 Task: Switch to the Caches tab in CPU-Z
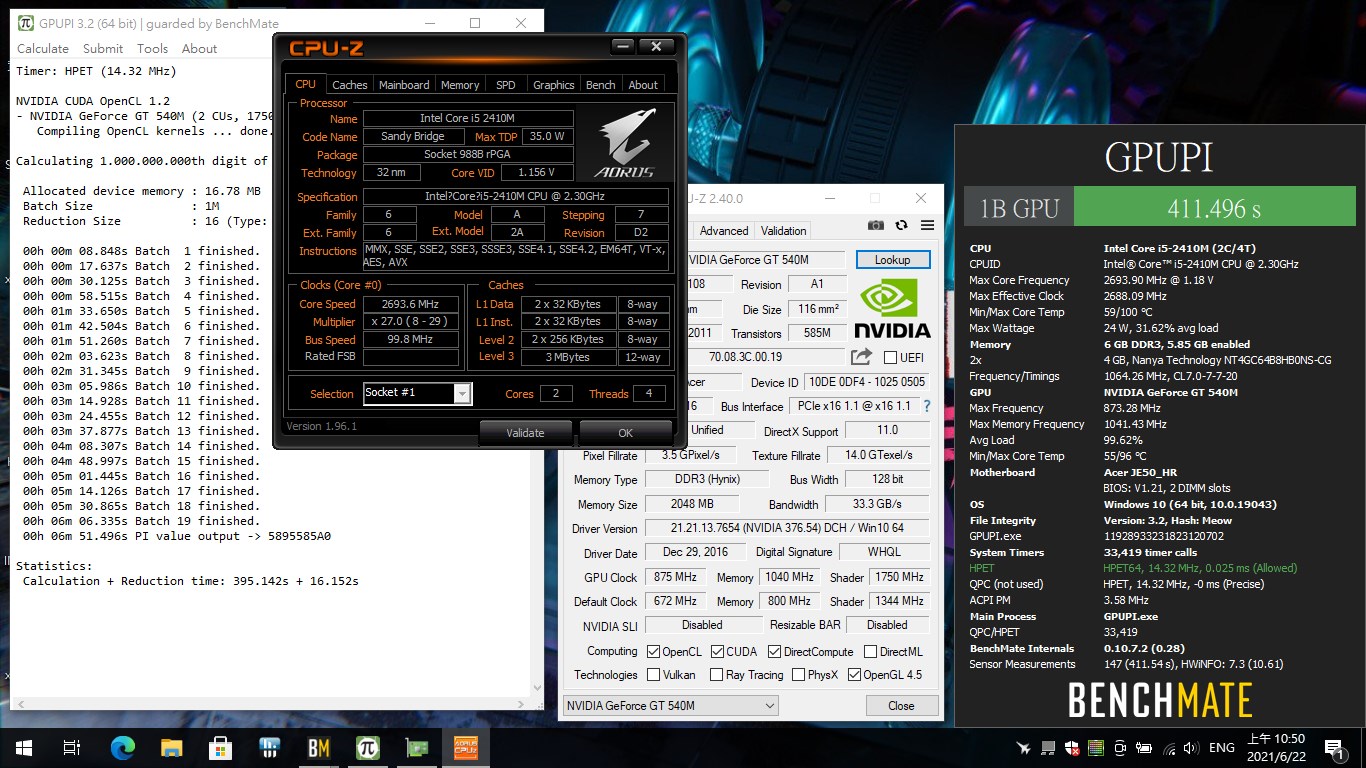pos(350,85)
